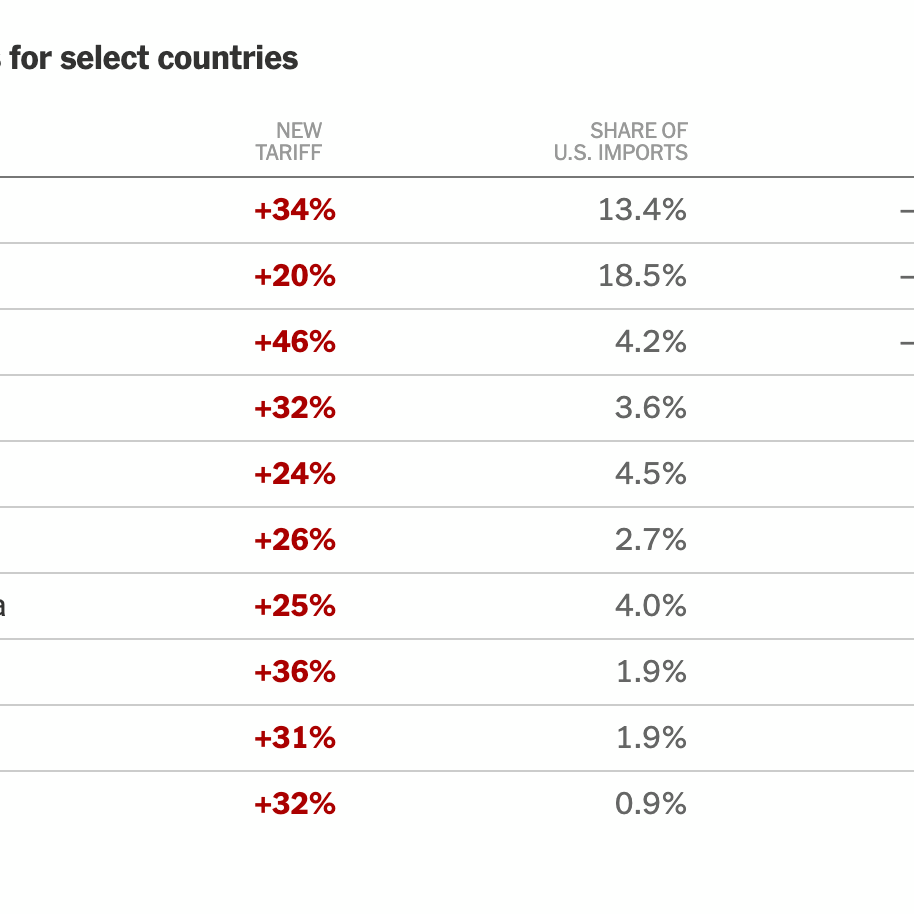Select the 18.5% import share cell

coord(642,276)
